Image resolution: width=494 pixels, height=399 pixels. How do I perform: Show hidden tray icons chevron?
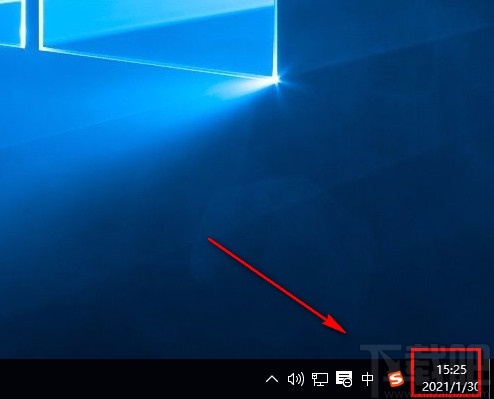pos(272,379)
